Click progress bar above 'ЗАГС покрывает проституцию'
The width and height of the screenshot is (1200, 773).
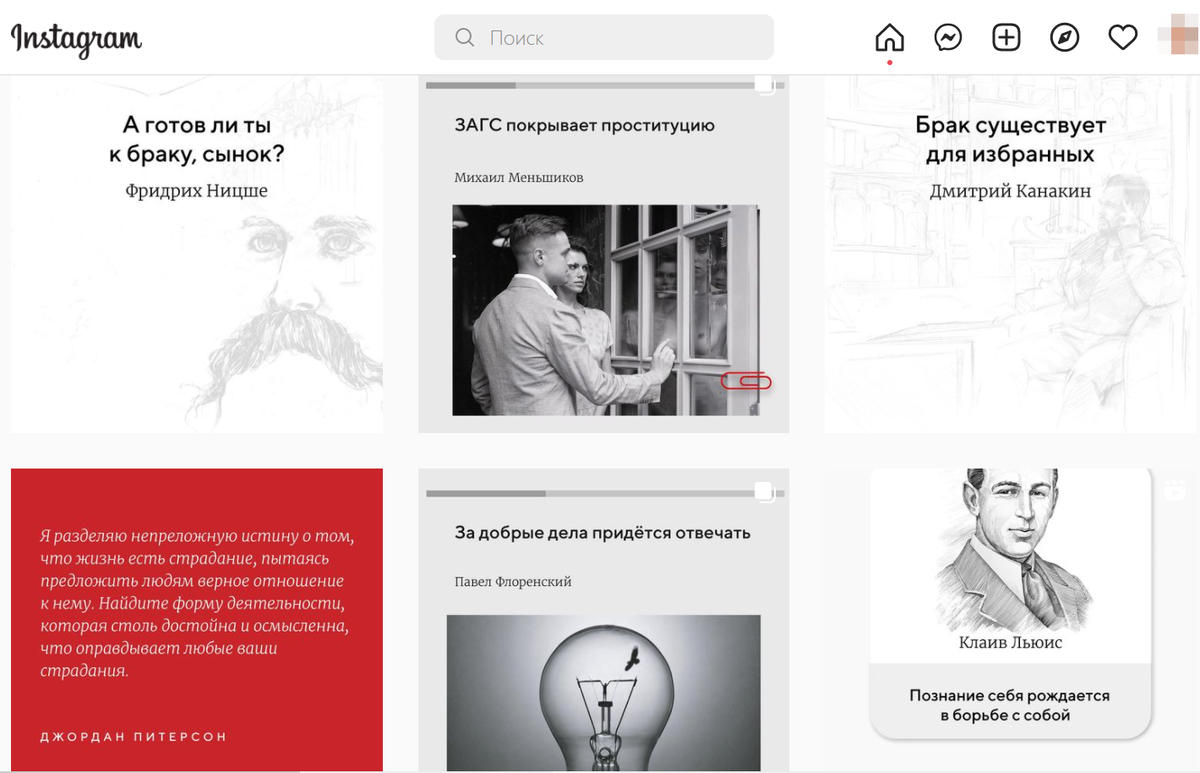pos(604,86)
